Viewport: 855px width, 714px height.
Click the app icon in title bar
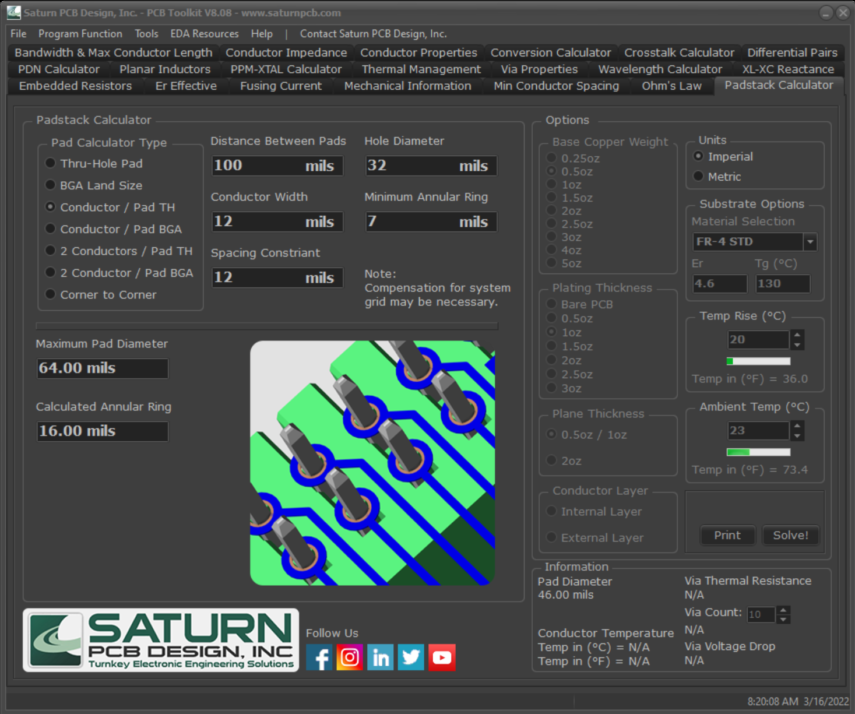[x=13, y=13]
